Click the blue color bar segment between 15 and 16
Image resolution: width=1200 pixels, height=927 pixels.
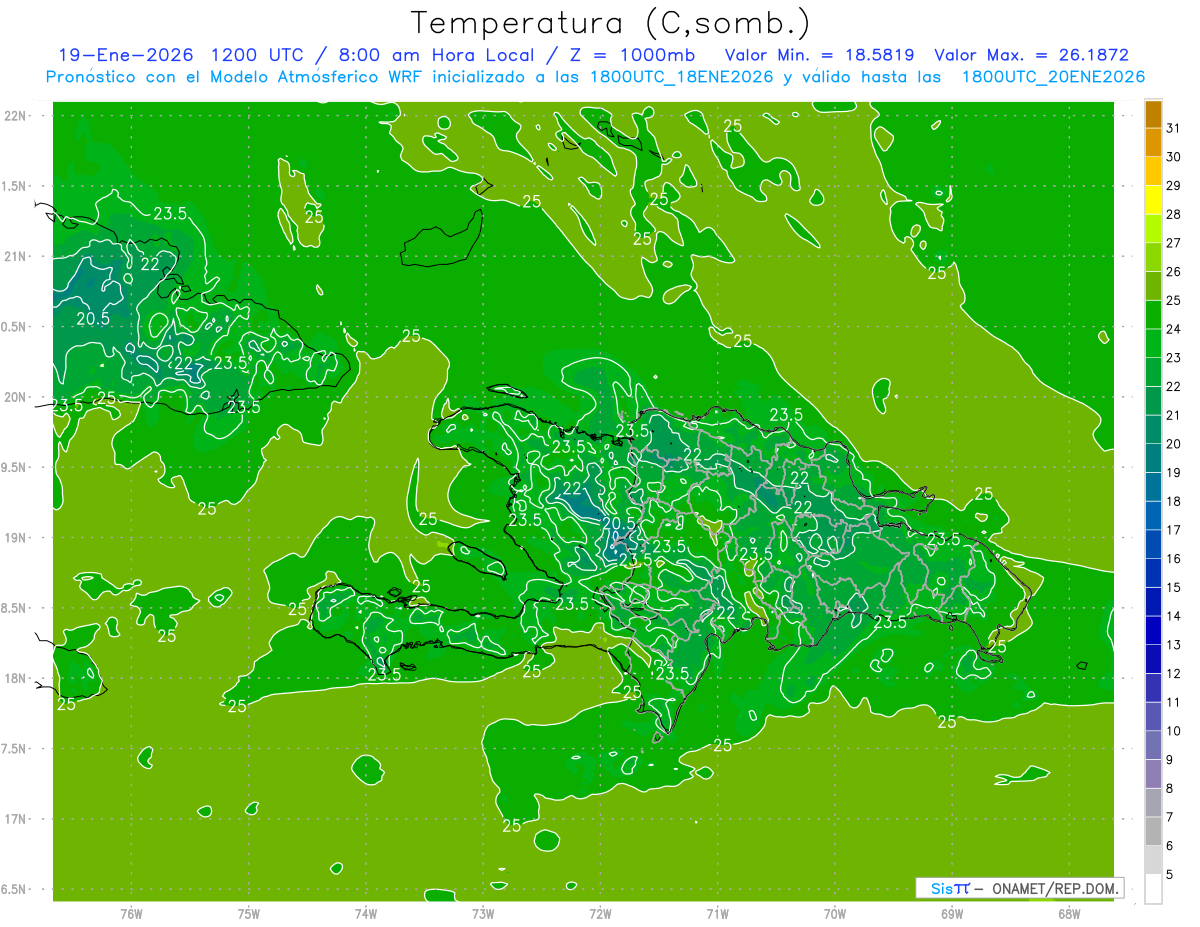click(x=1153, y=573)
